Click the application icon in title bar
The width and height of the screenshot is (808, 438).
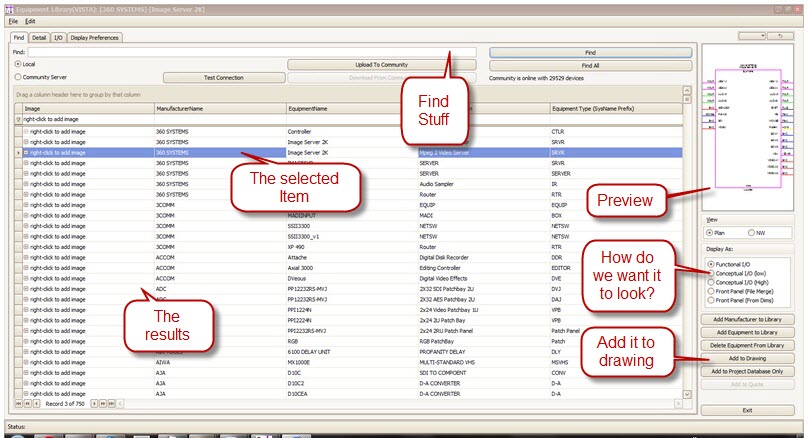click(x=9, y=9)
